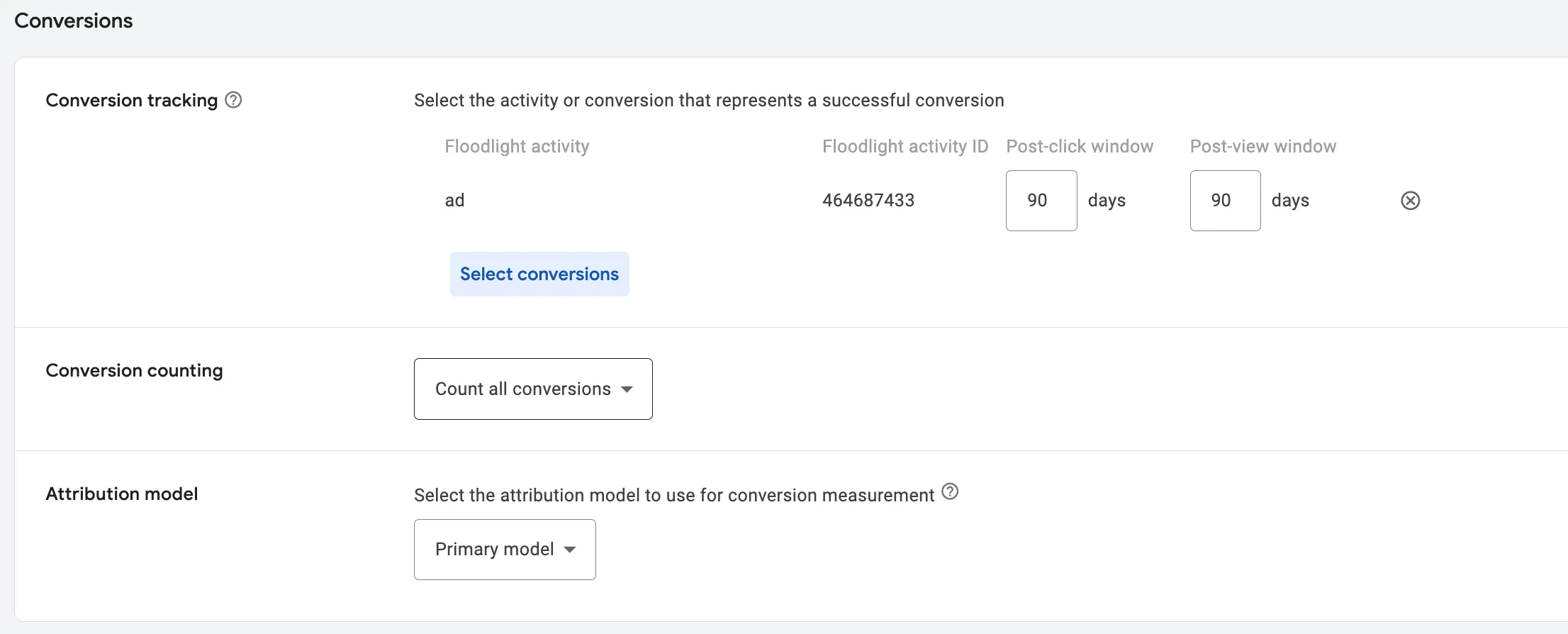The height and width of the screenshot is (634, 1568).
Task: Remove the "ad" Floodlight activity row
Action: [1411, 201]
